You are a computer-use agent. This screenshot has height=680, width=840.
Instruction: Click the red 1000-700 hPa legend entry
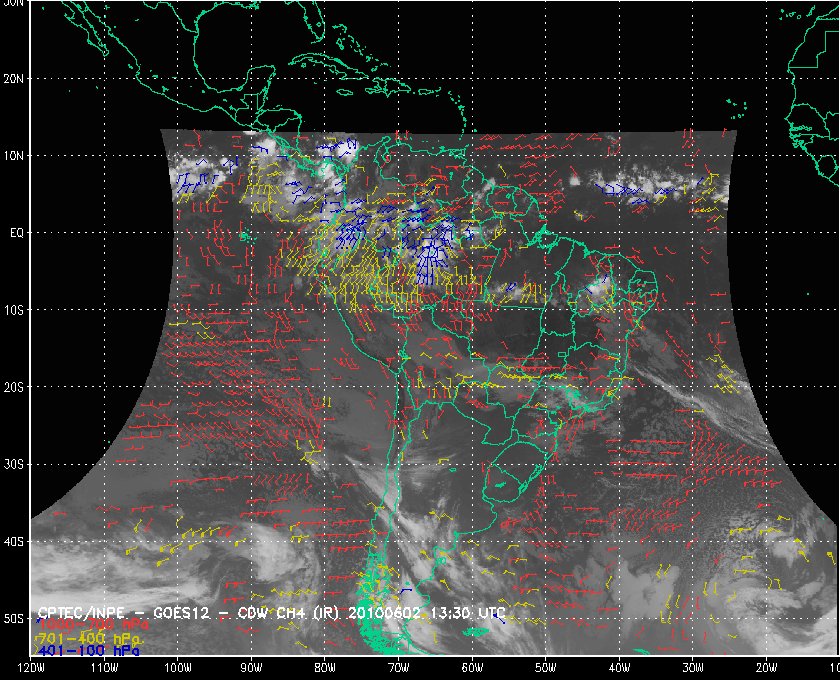[x=92, y=625]
